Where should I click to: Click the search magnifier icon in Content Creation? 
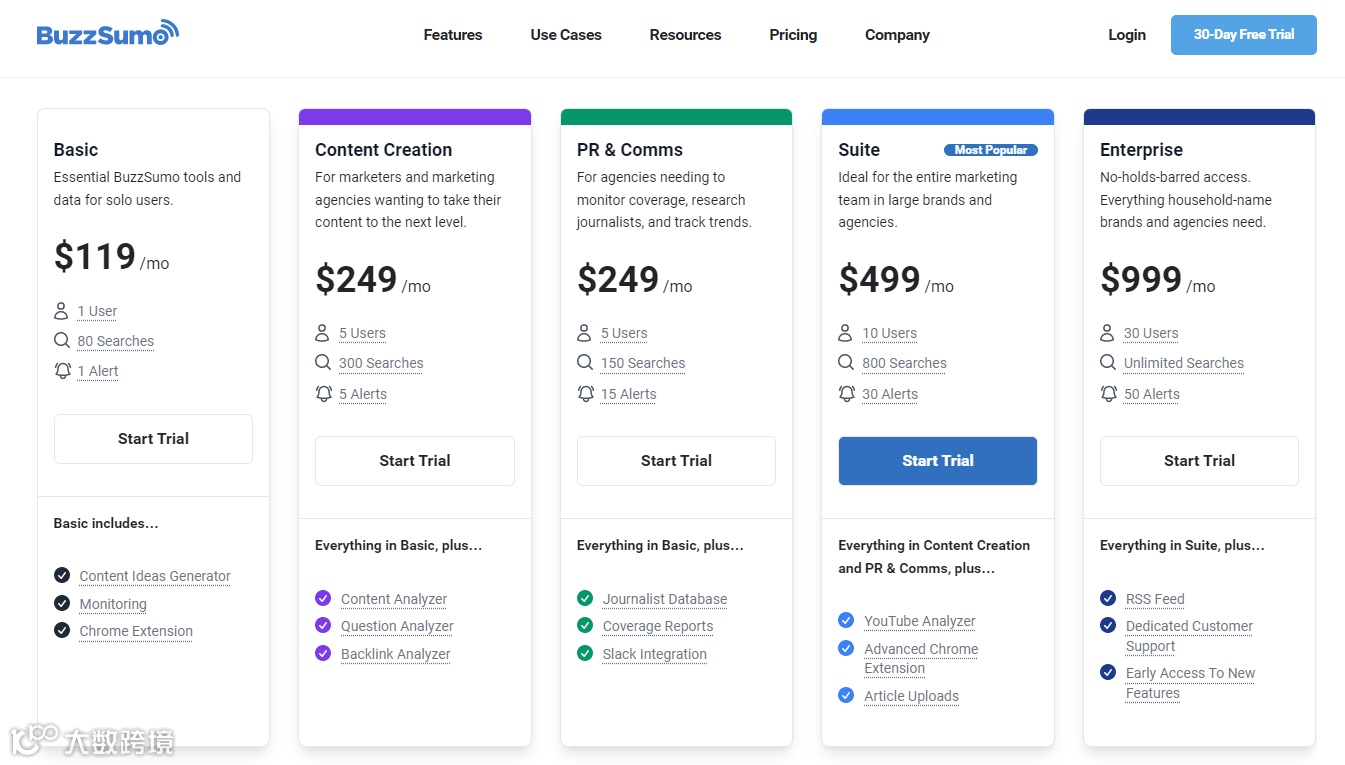[323, 363]
